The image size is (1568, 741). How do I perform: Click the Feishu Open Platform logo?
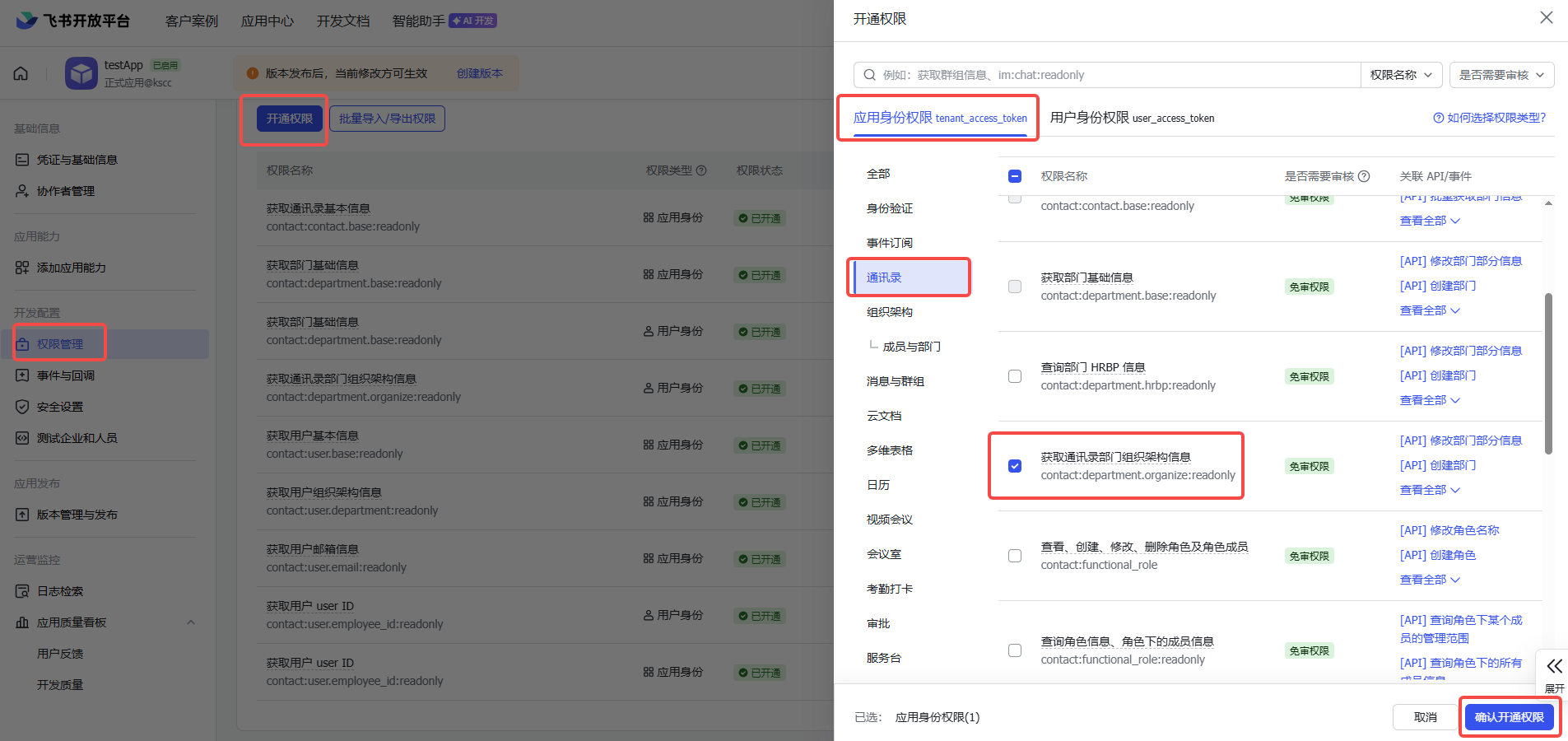pyautogui.click(x=72, y=21)
